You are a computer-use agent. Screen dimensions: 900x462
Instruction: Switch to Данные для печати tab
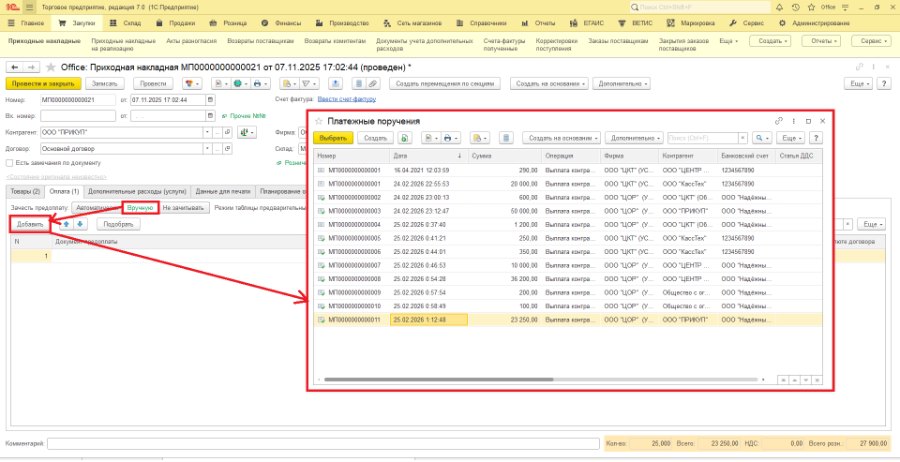(x=223, y=191)
